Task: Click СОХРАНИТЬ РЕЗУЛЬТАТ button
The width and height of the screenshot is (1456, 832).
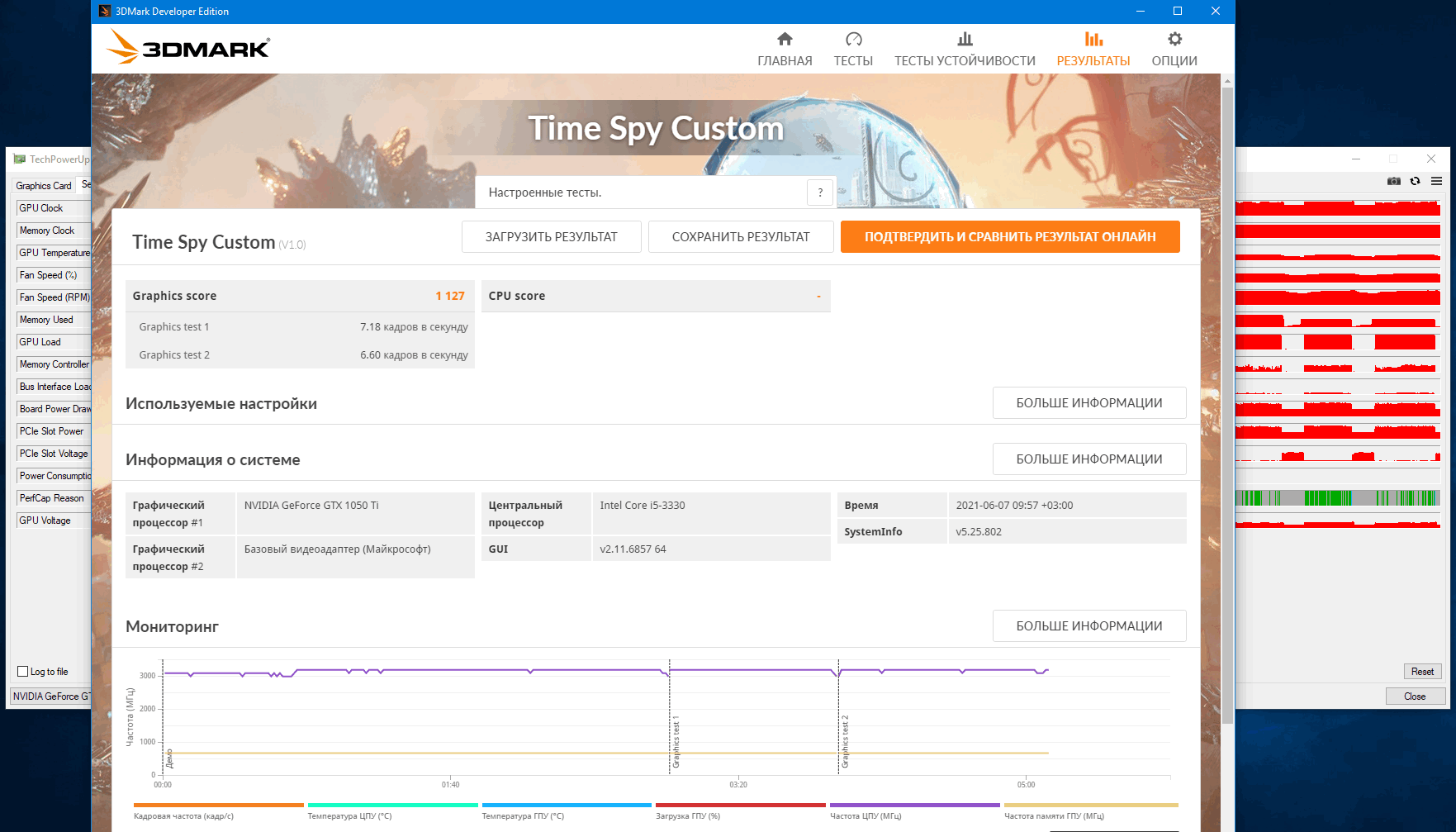Action: (x=741, y=236)
